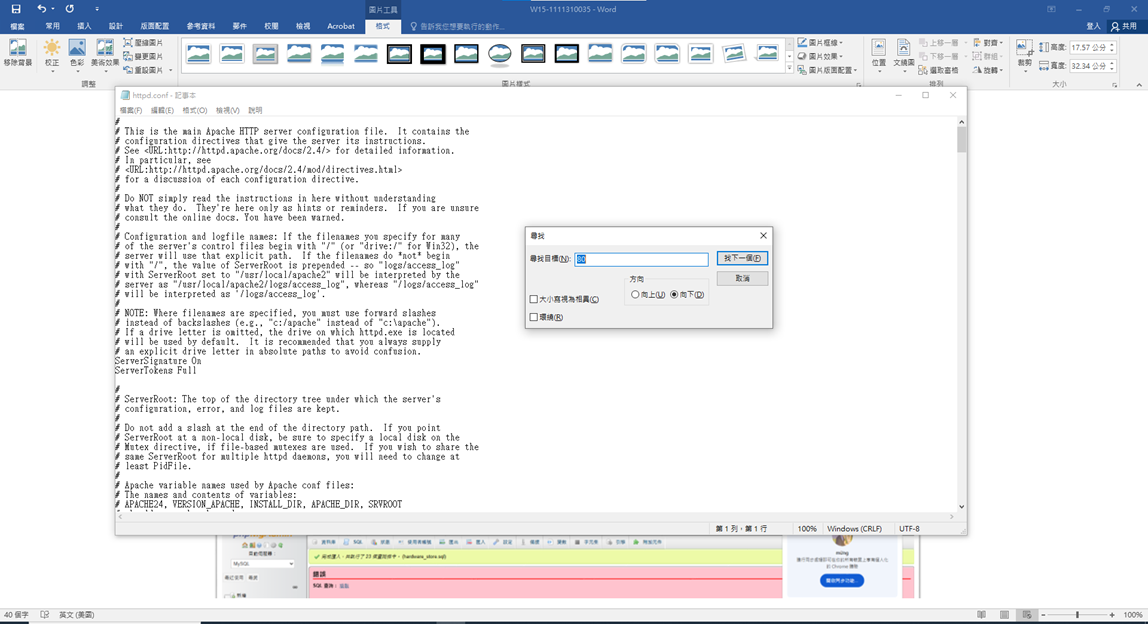Viewport: 1148px width, 624px height.
Task: Click the 找下一個 (Find Next) button
Action: click(742, 258)
